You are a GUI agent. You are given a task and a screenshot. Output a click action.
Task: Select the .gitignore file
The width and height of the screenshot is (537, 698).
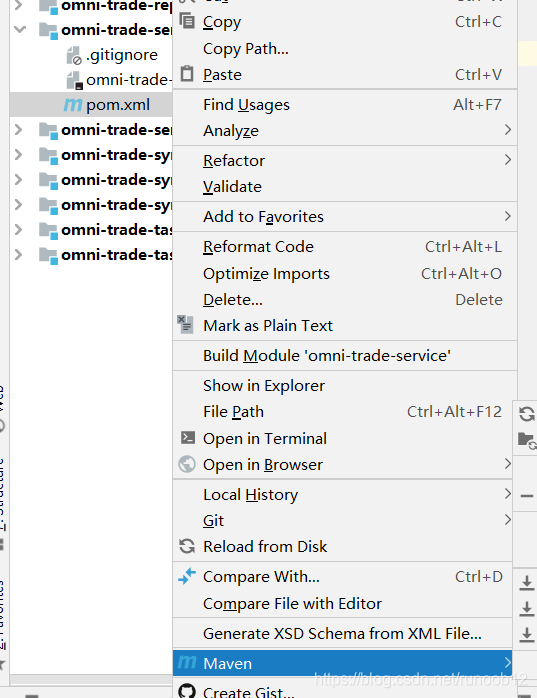[x=122, y=55]
